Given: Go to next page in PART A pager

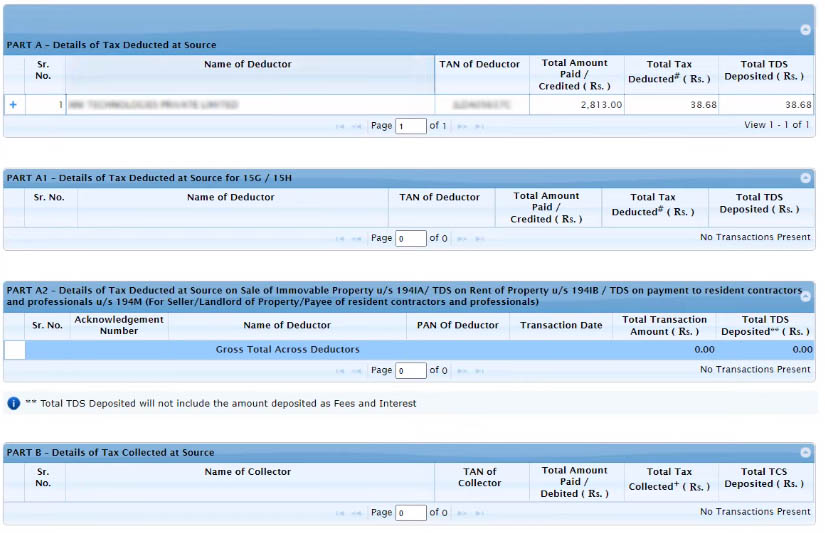Looking at the screenshot, I should (462, 126).
